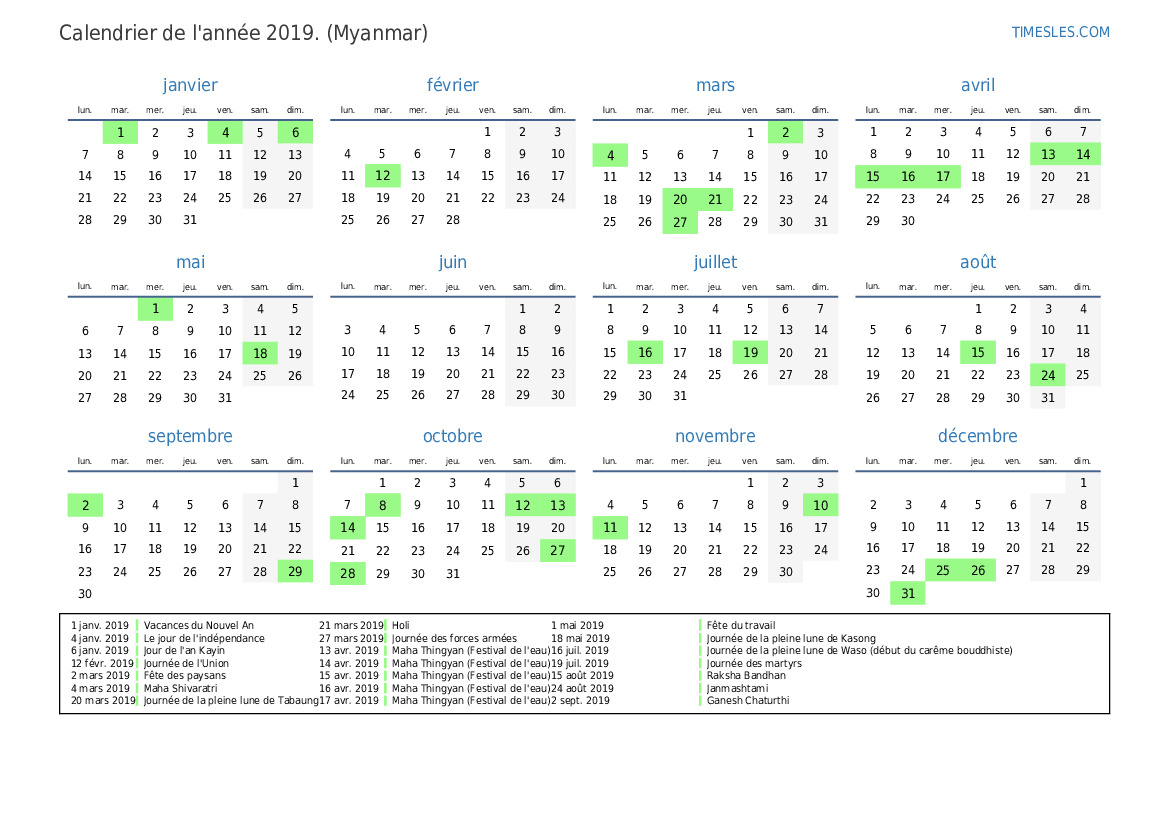The height and width of the screenshot is (827, 1169).
Task: Click green March 27 in mars
Action: pos(680,222)
